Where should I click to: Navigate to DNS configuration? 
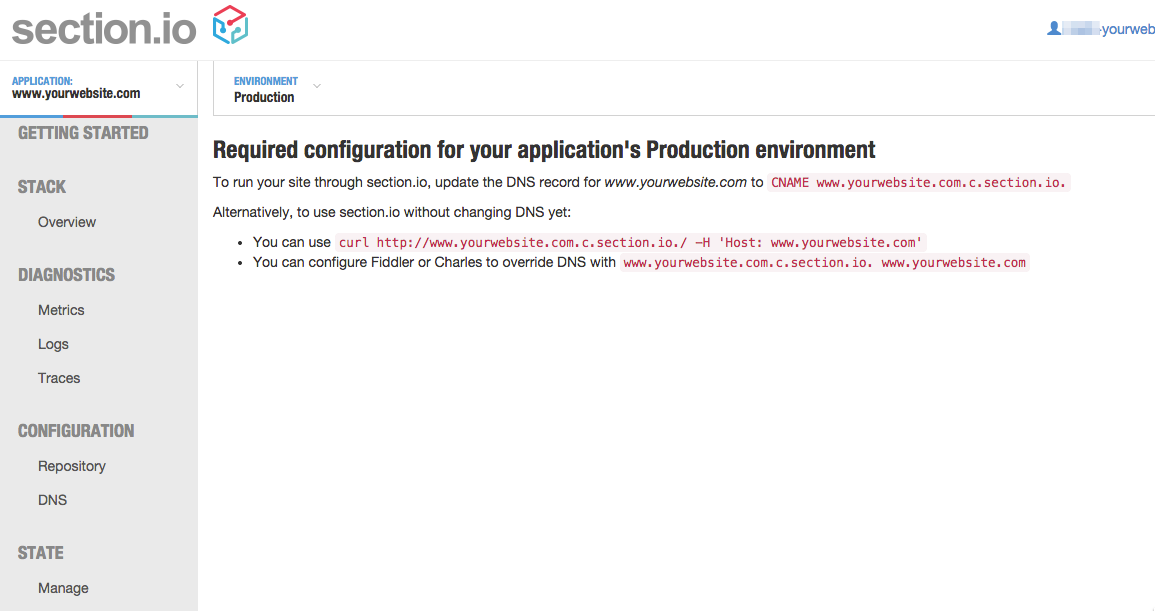(x=52, y=500)
